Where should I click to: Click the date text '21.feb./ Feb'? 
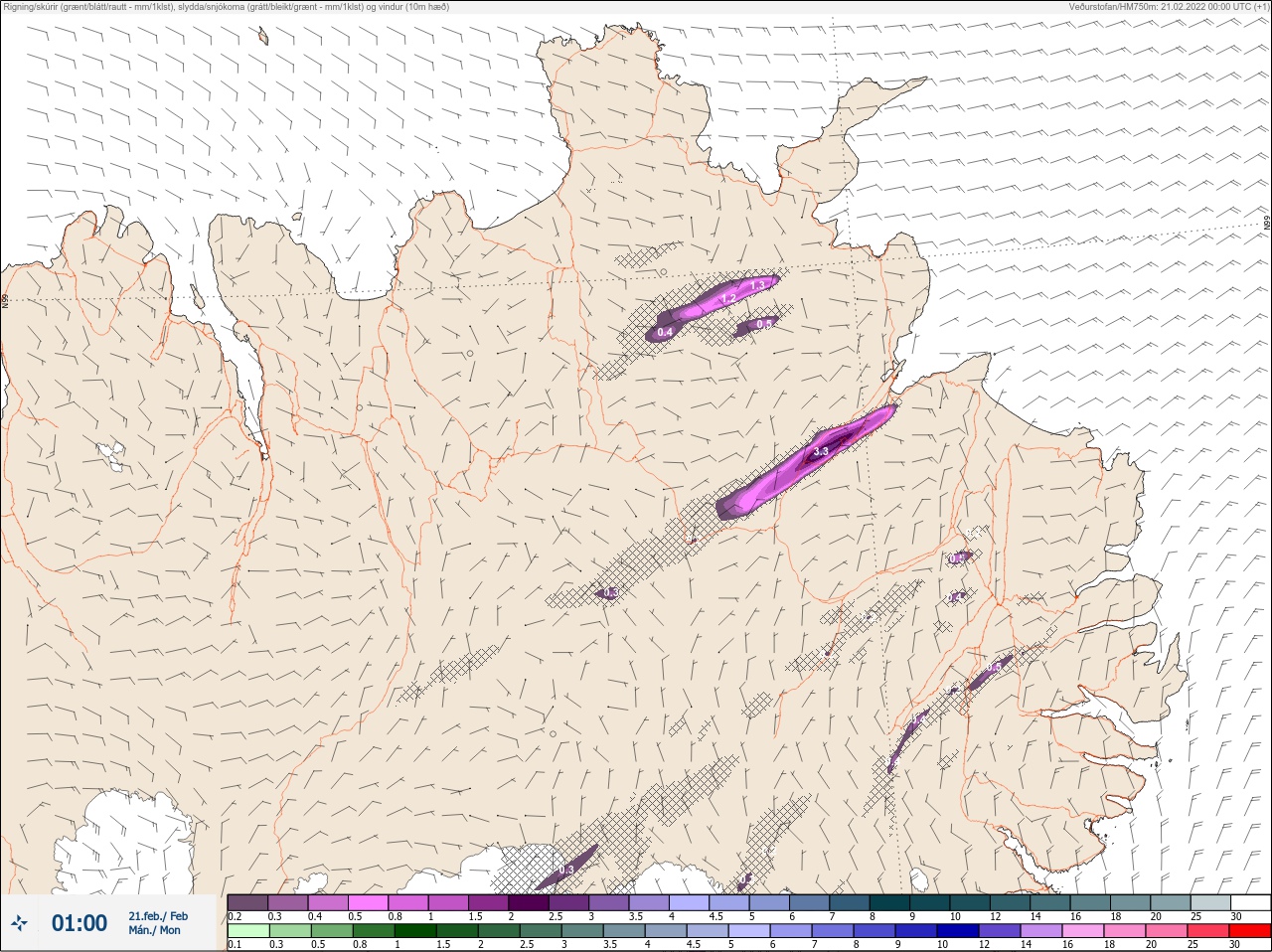tap(158, 916)
